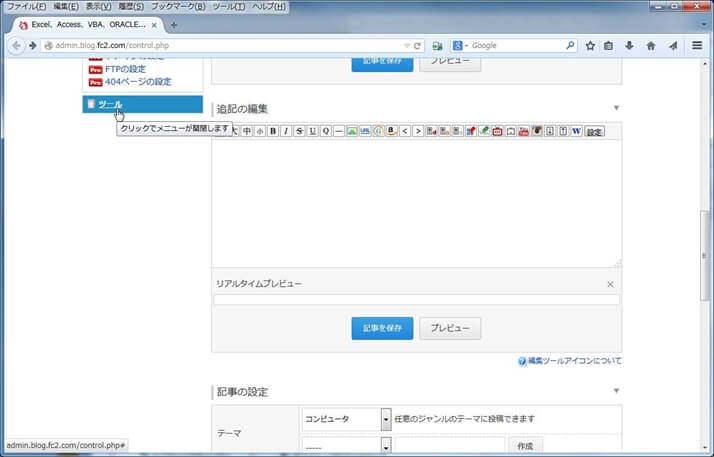
Task: Click the Instagram camera icon in editor
Action: 537,131
